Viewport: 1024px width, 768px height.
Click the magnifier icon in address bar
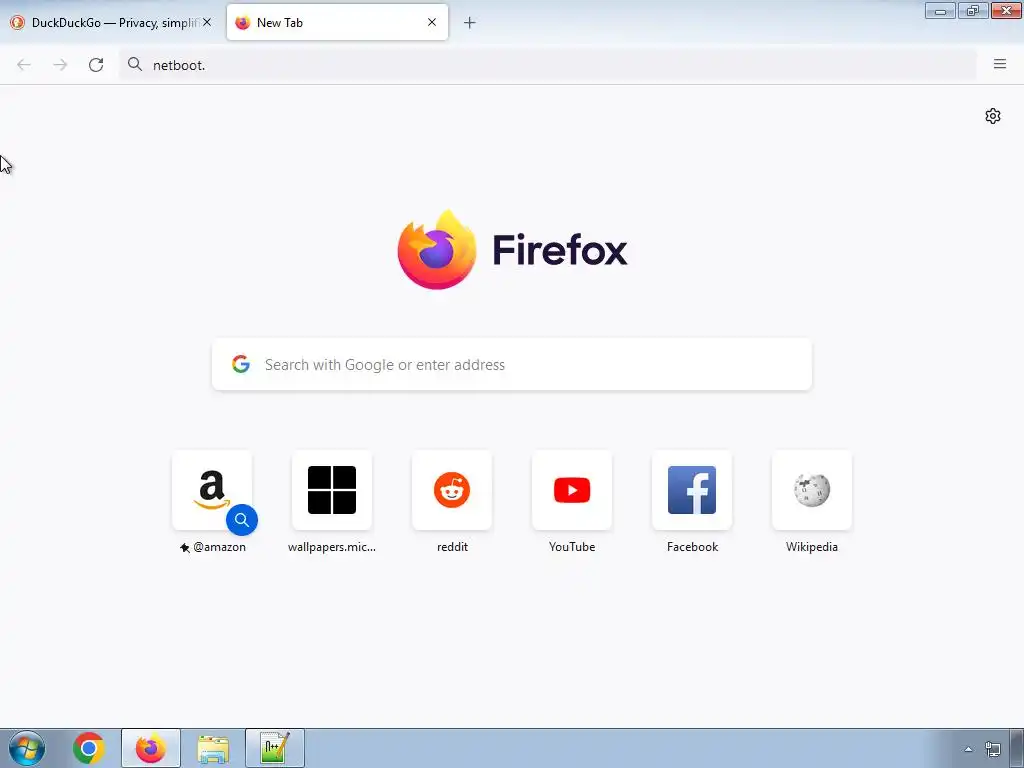135,64
